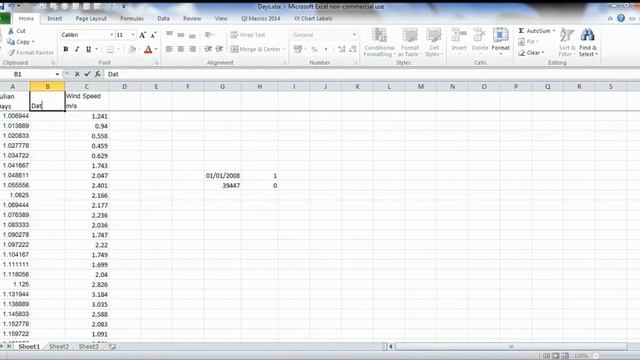
Task: Expand the Clear dropdown
Action: coord(543,53)
